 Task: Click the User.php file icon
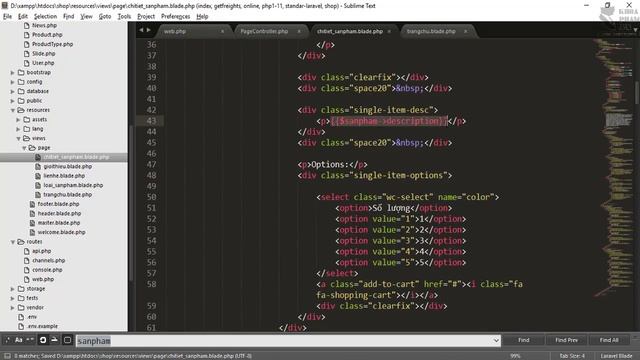pyautogui.click(x=27, y=63)
